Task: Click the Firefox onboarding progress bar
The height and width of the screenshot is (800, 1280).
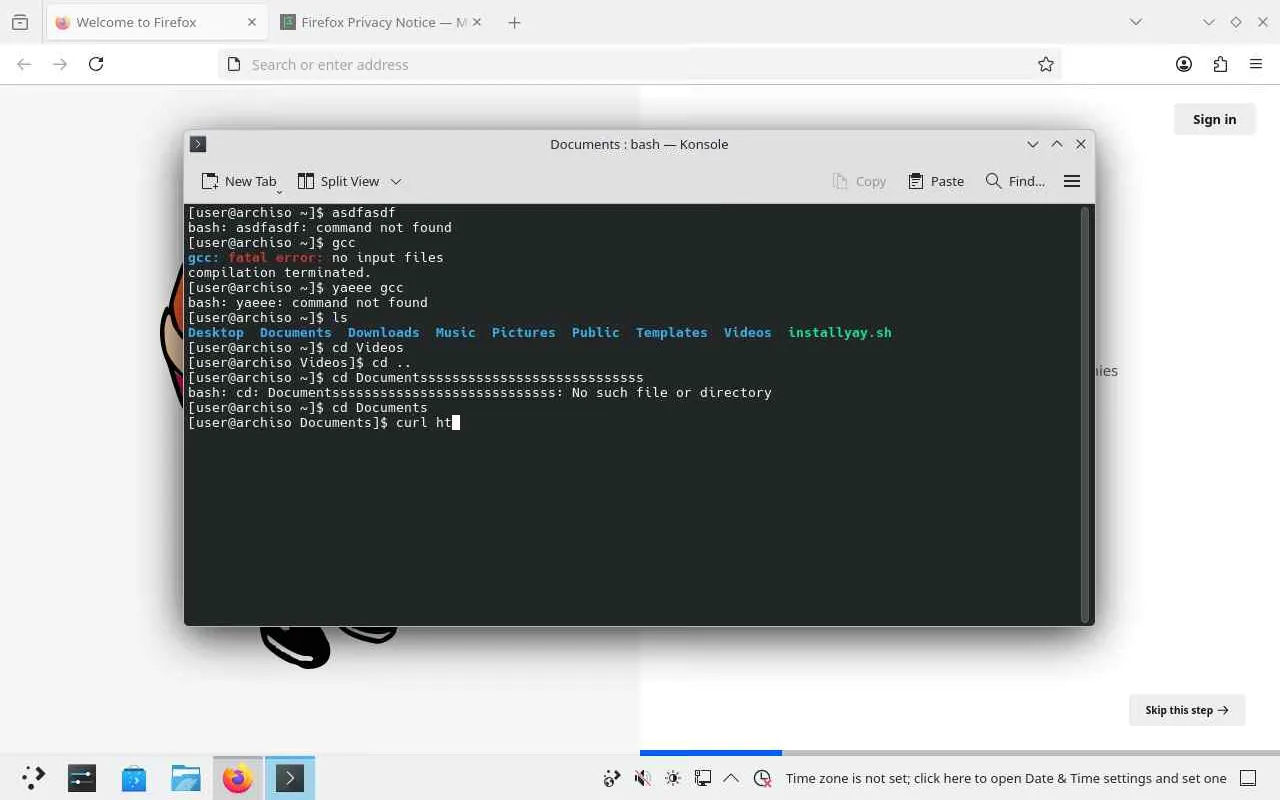Action: click(x=960, y=752)
